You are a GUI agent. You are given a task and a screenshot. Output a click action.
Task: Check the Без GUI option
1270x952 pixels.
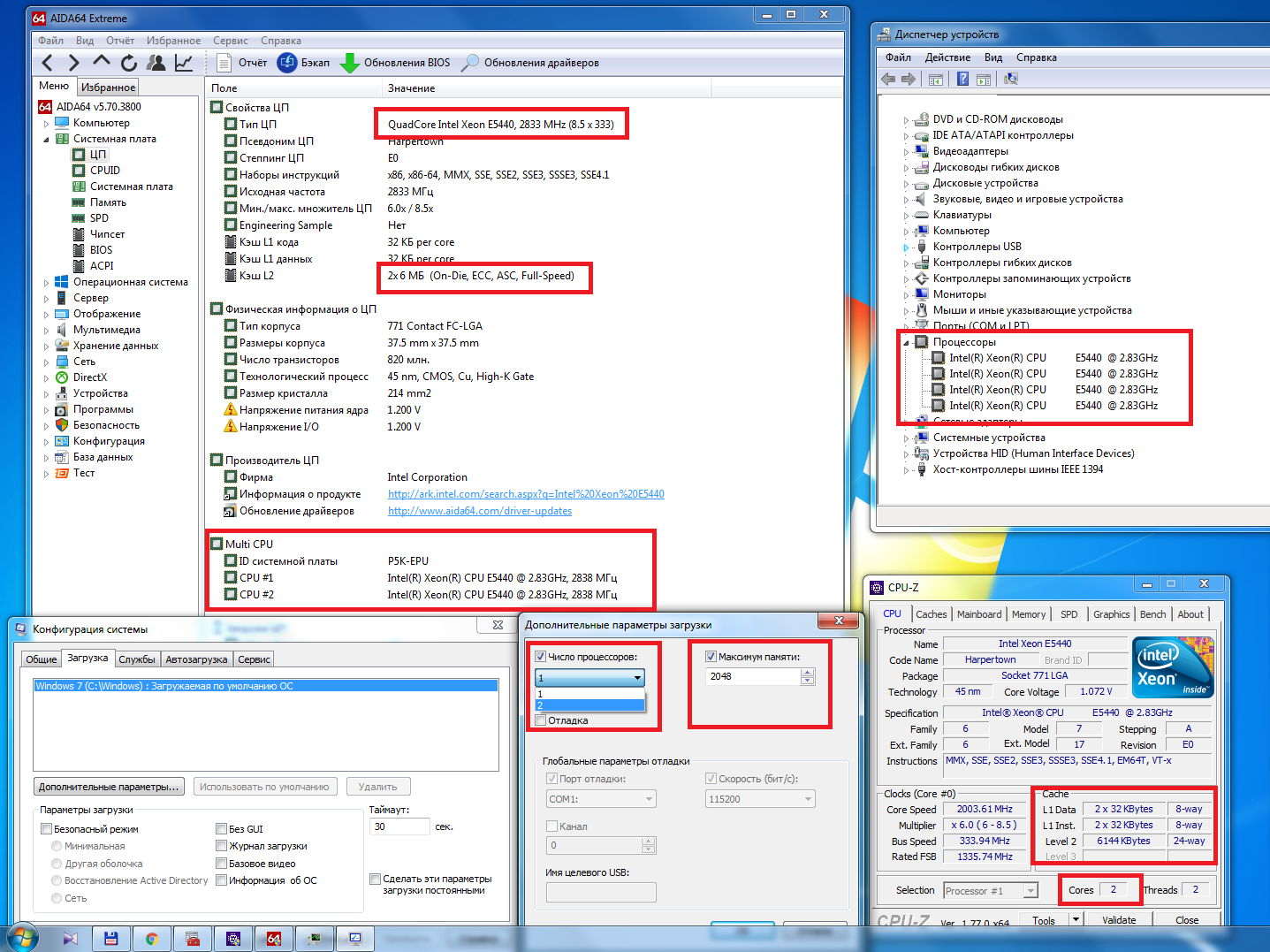point(221,829)
